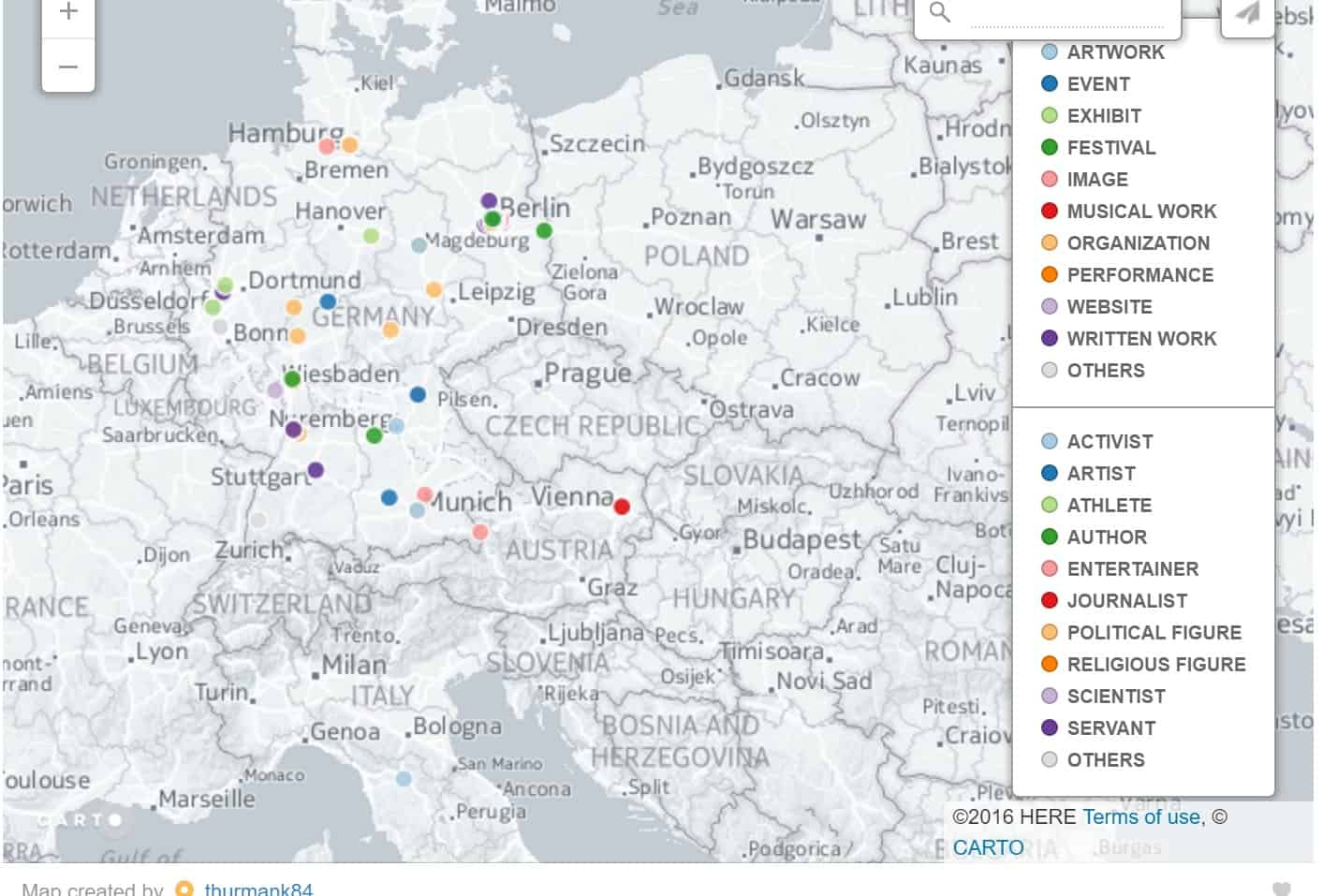Toggle the MUSICAL WORK legend category
Screen dimensions: 1323x896
tap(1140, 212)
